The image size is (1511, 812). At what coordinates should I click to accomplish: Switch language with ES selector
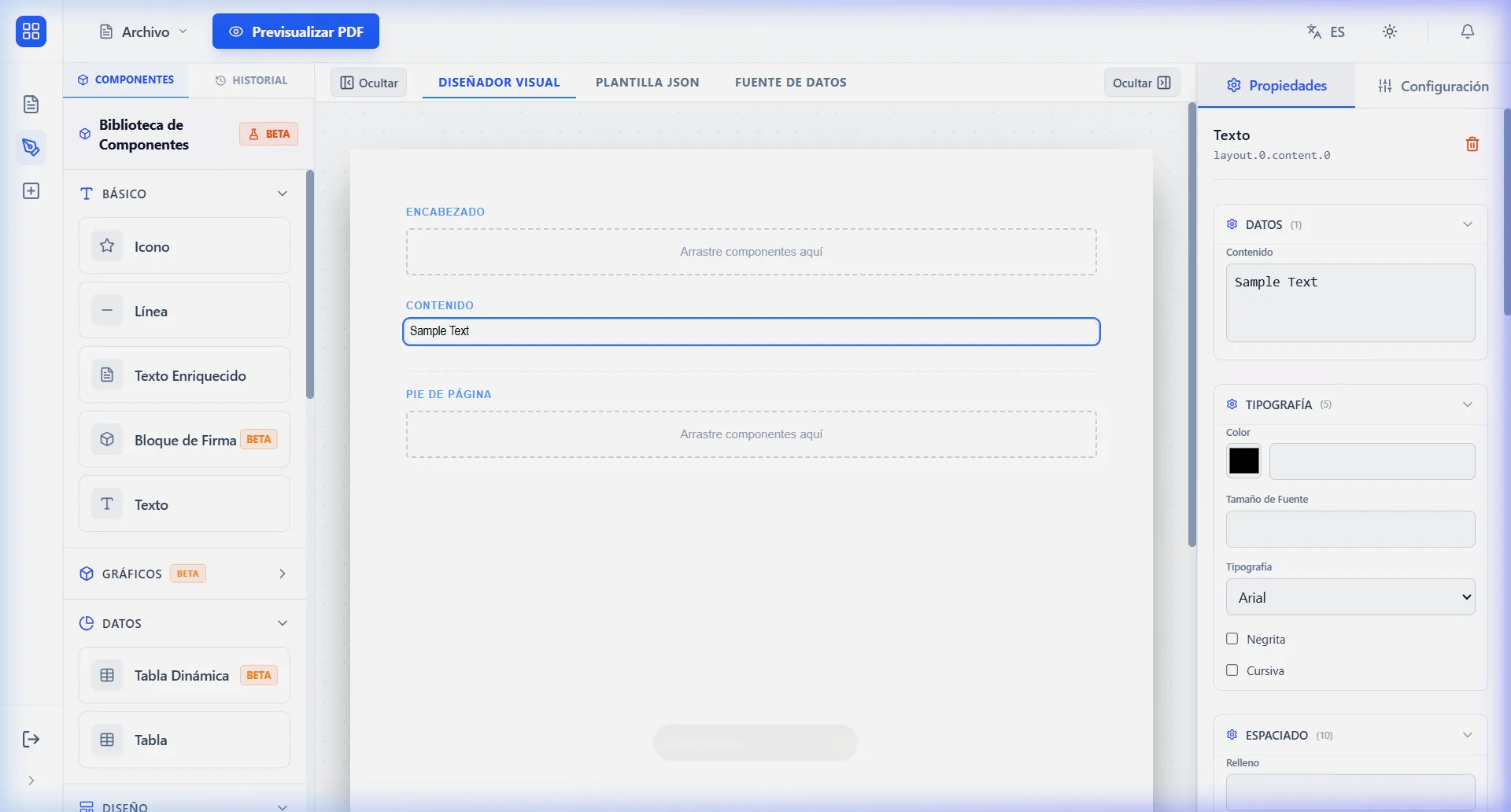tap(1326, 31)
